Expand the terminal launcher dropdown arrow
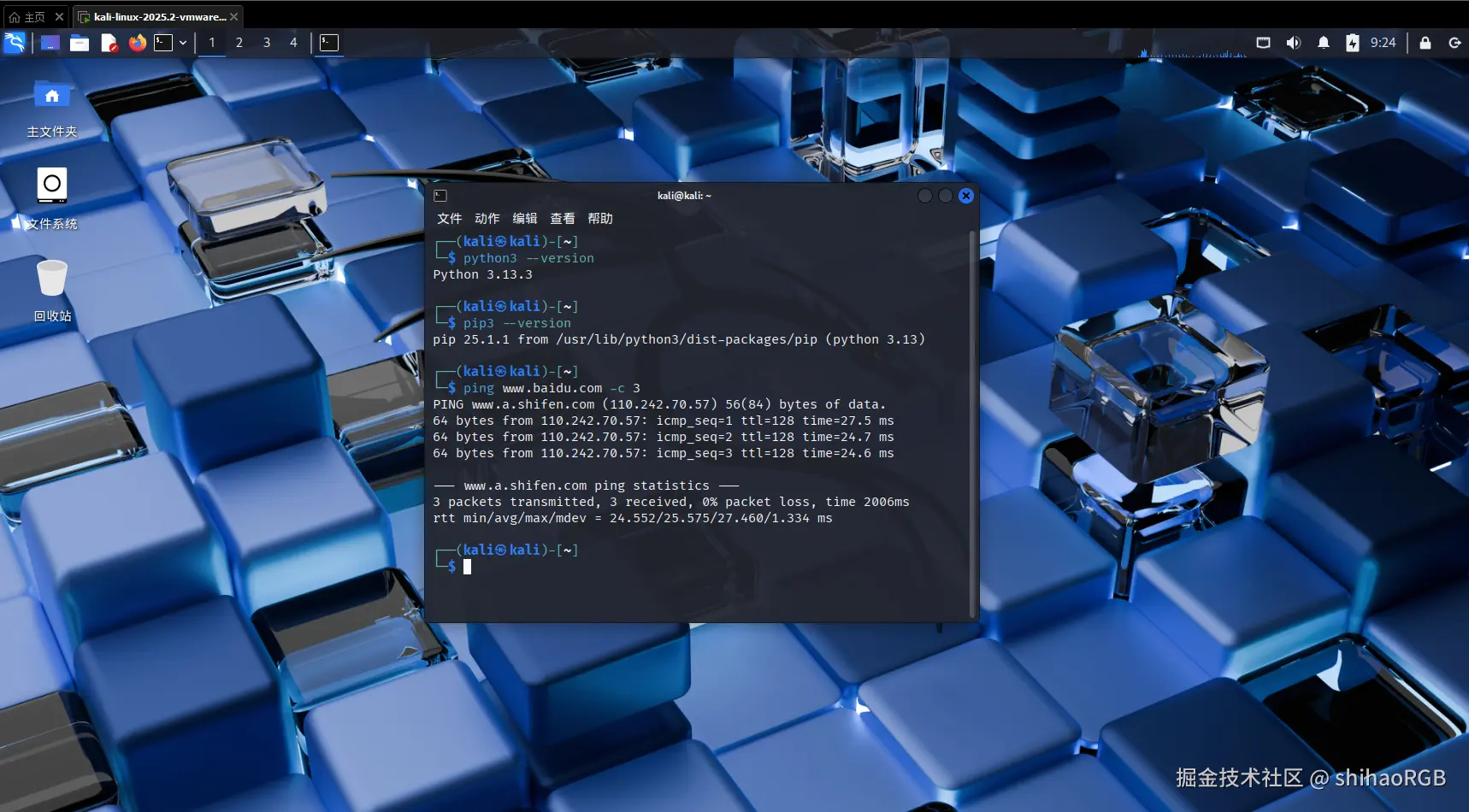Image resolution: width=1469 pixels, height=812 pixels. [183, 43]
